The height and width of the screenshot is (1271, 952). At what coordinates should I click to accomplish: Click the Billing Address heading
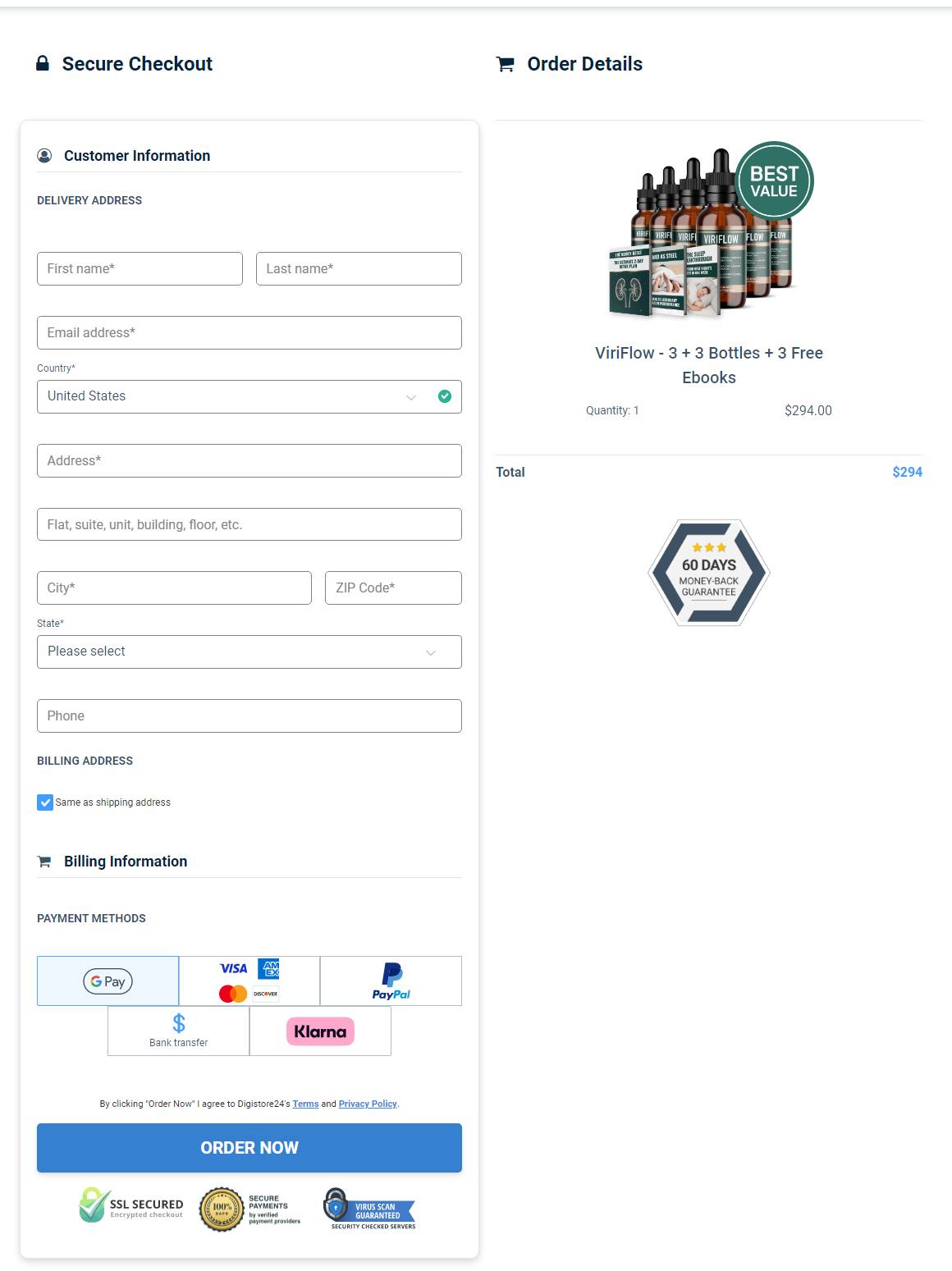click(85, 761)
